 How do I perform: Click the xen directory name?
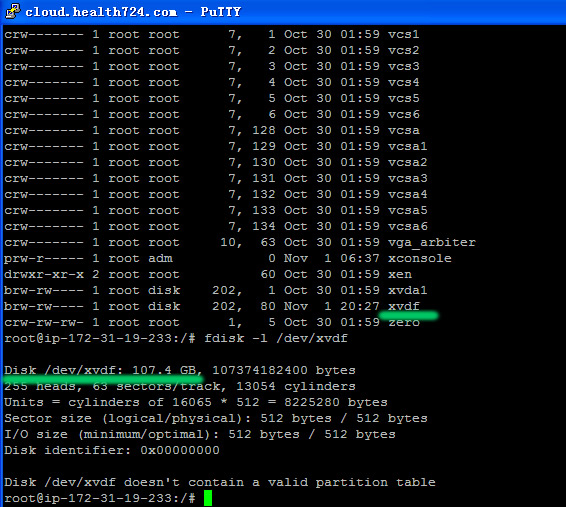click(x=400, y=275)
